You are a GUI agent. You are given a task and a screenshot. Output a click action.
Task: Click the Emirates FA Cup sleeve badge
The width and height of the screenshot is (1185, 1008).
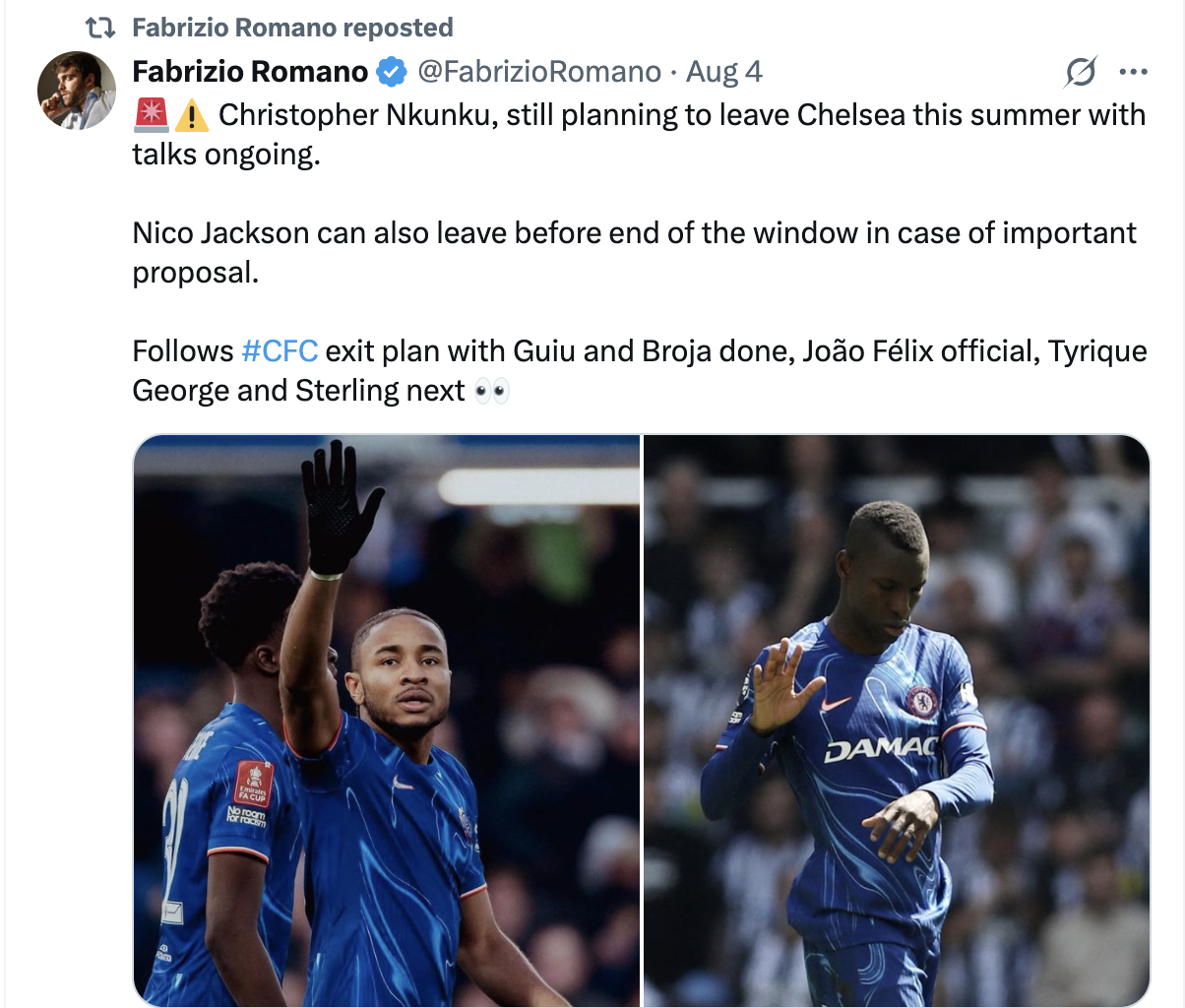[252, 785]
